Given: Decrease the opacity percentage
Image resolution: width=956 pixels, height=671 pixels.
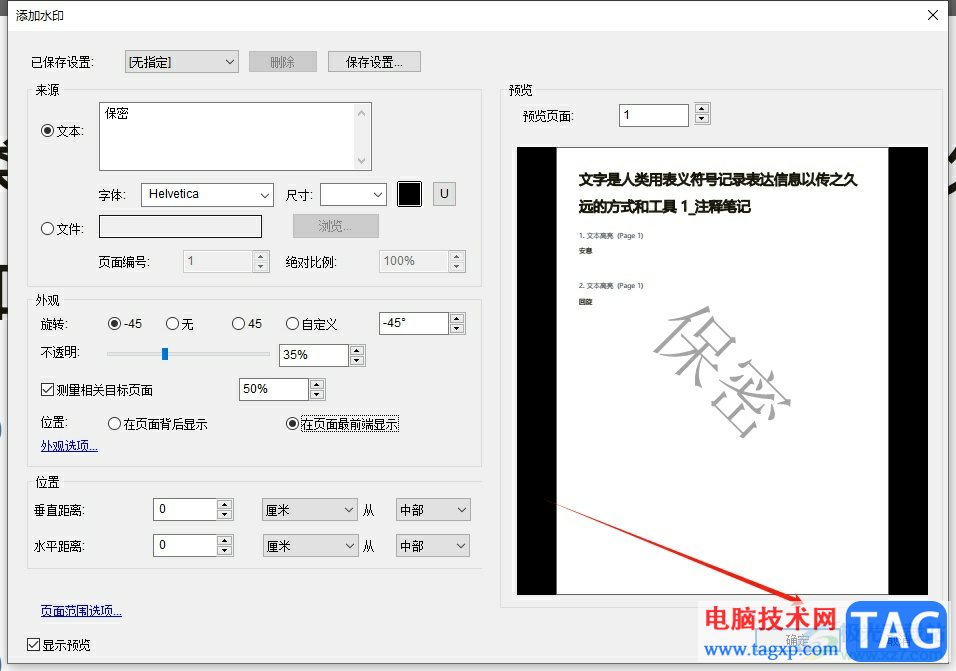Looking at the screenshot, I should 357,361.
